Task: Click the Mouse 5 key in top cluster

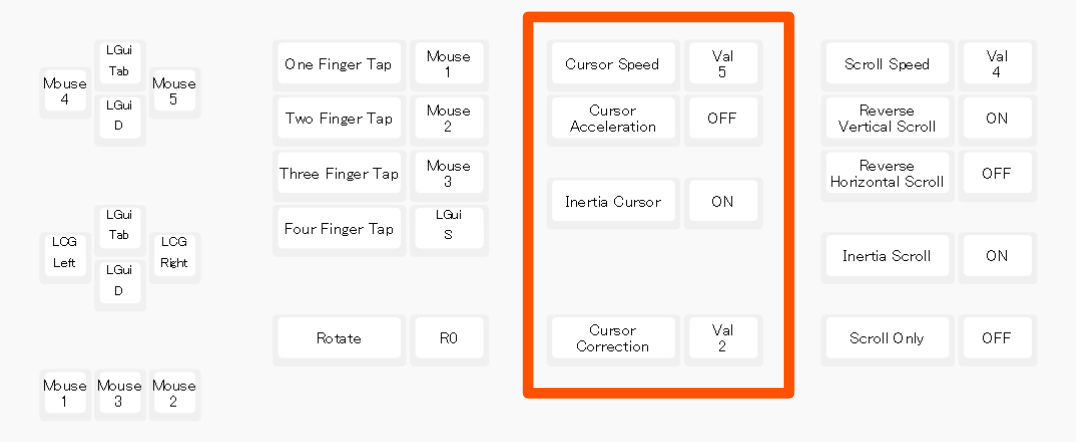Action: coord(174,92)
